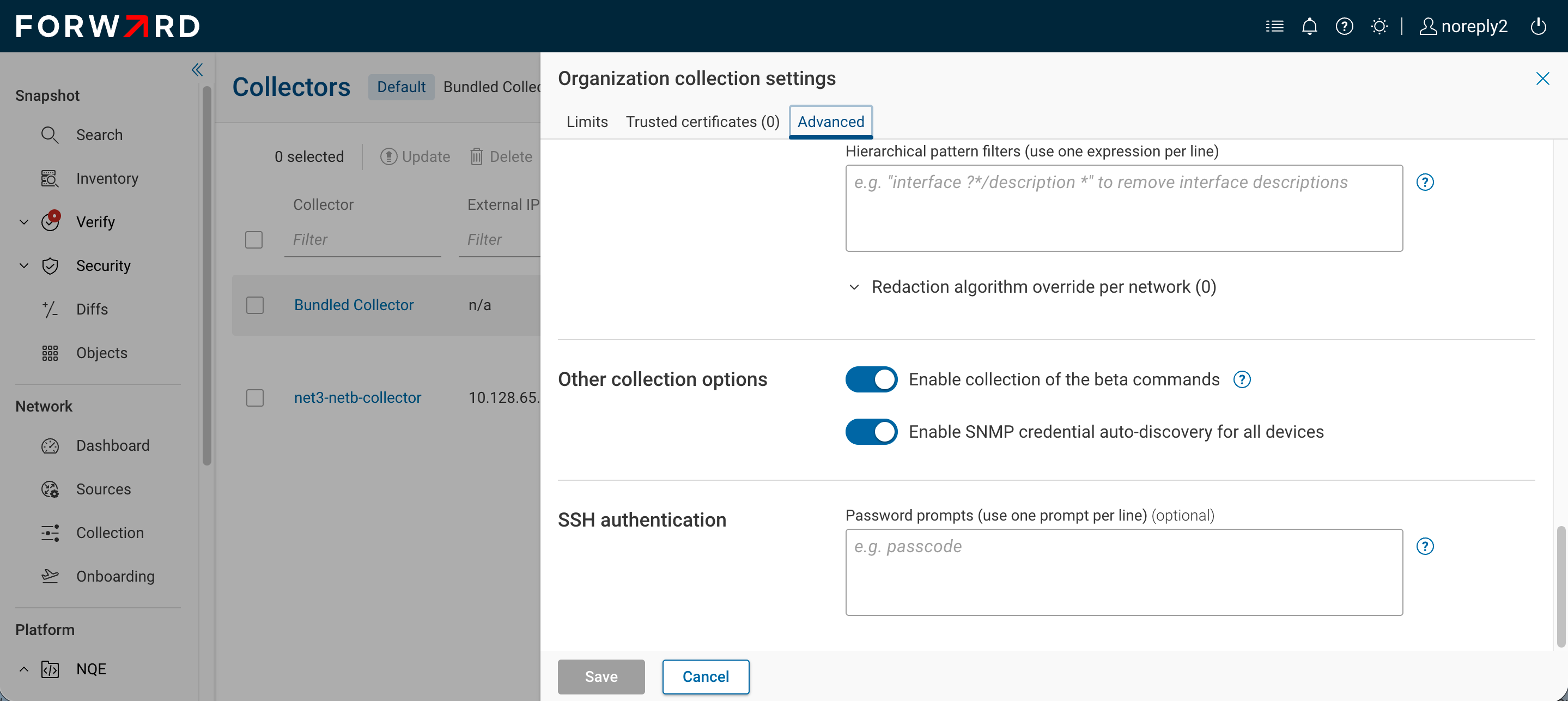Screen dimensions: 1568x701
Task: Disable collection of the beta commands
Action: (871, 380)
